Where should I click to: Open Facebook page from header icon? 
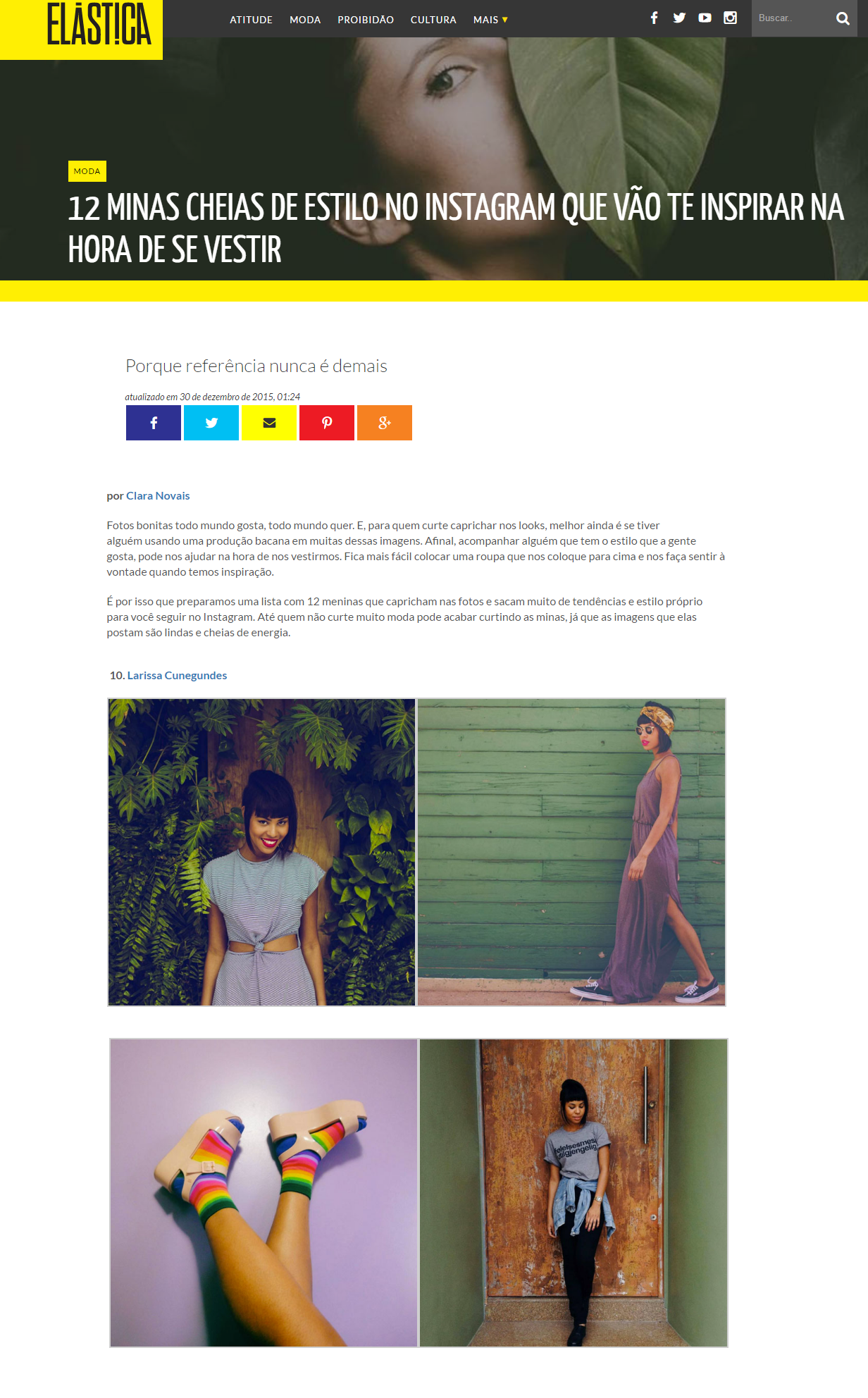pos(654,18)
